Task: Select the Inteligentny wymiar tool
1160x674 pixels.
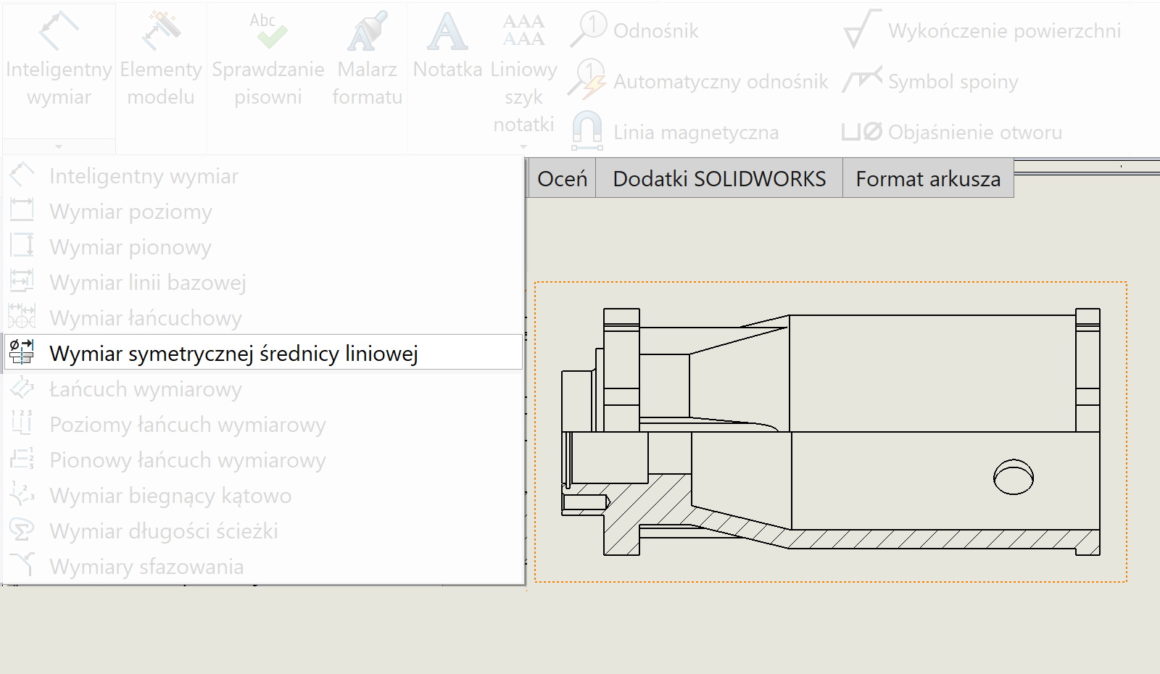Action: coord(58,55)
